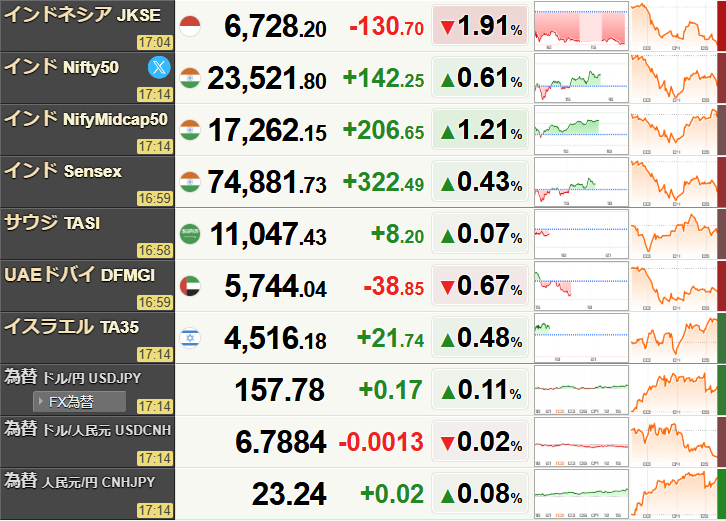Open the インド Sensex label
This screenshot has width=726, height=521.
tap(63, 171)
